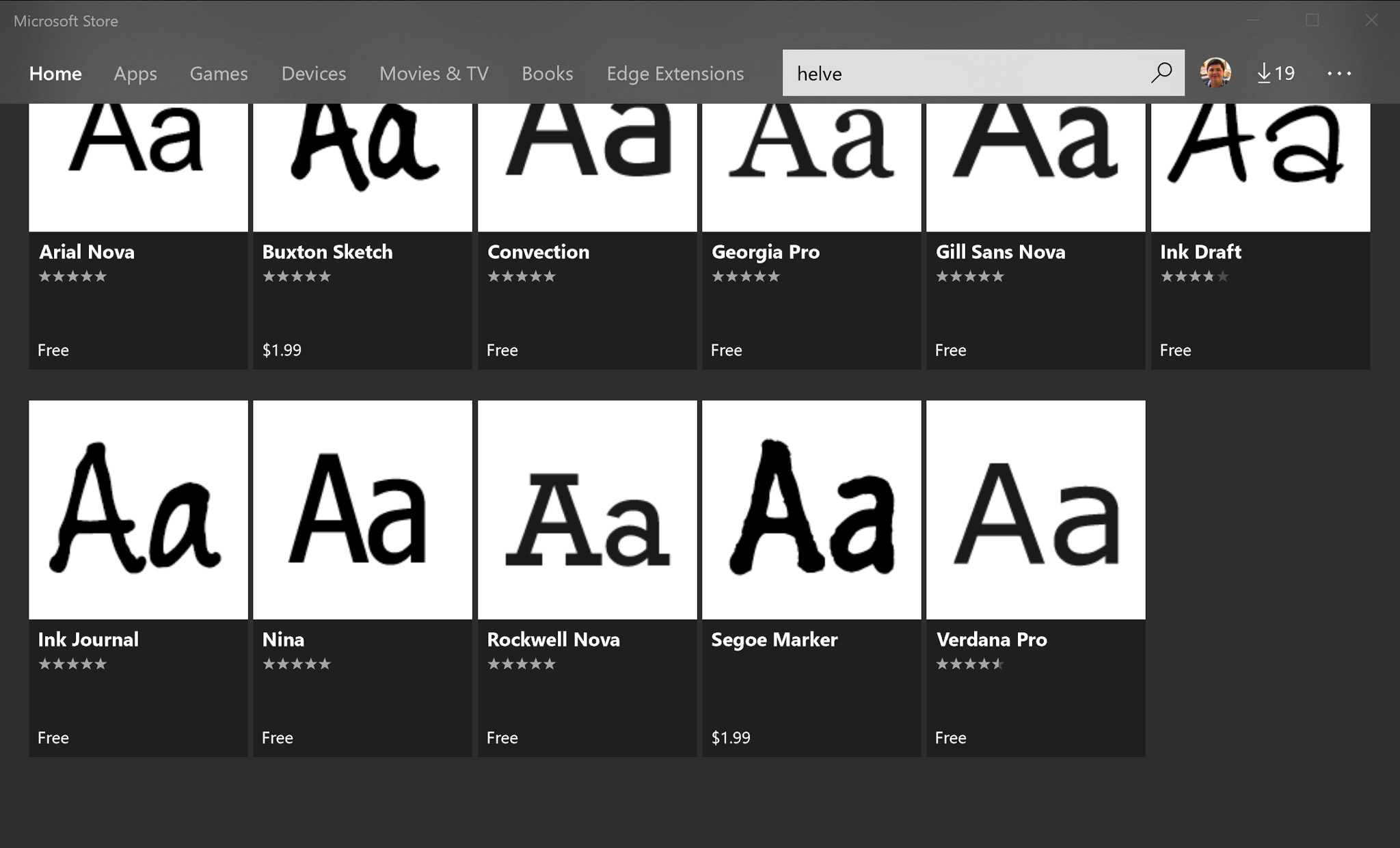
Task: Click the Free label under Arial Nova
Action: (53, 351)
